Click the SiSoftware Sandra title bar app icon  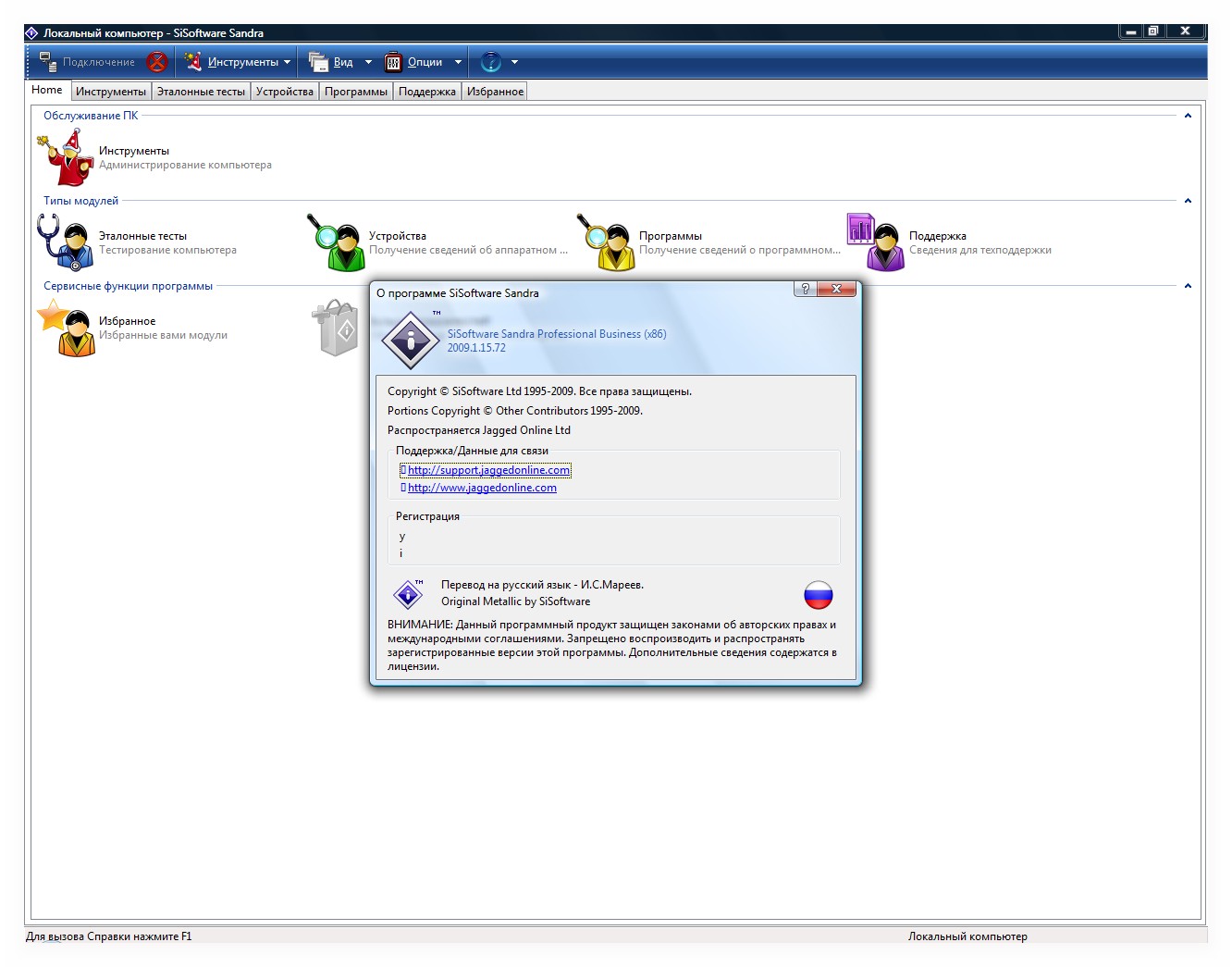[x=31, y=32]
